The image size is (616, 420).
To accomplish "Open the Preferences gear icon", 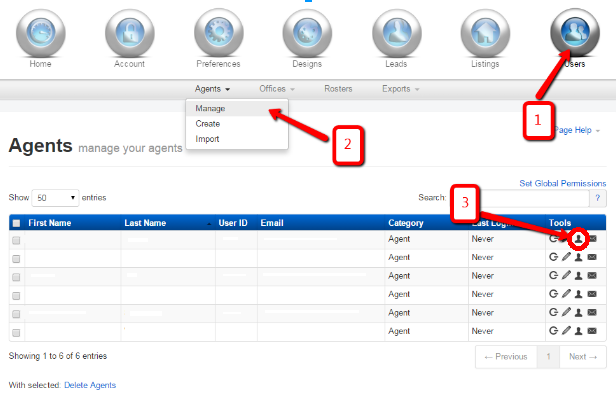I will coord(219,33).
